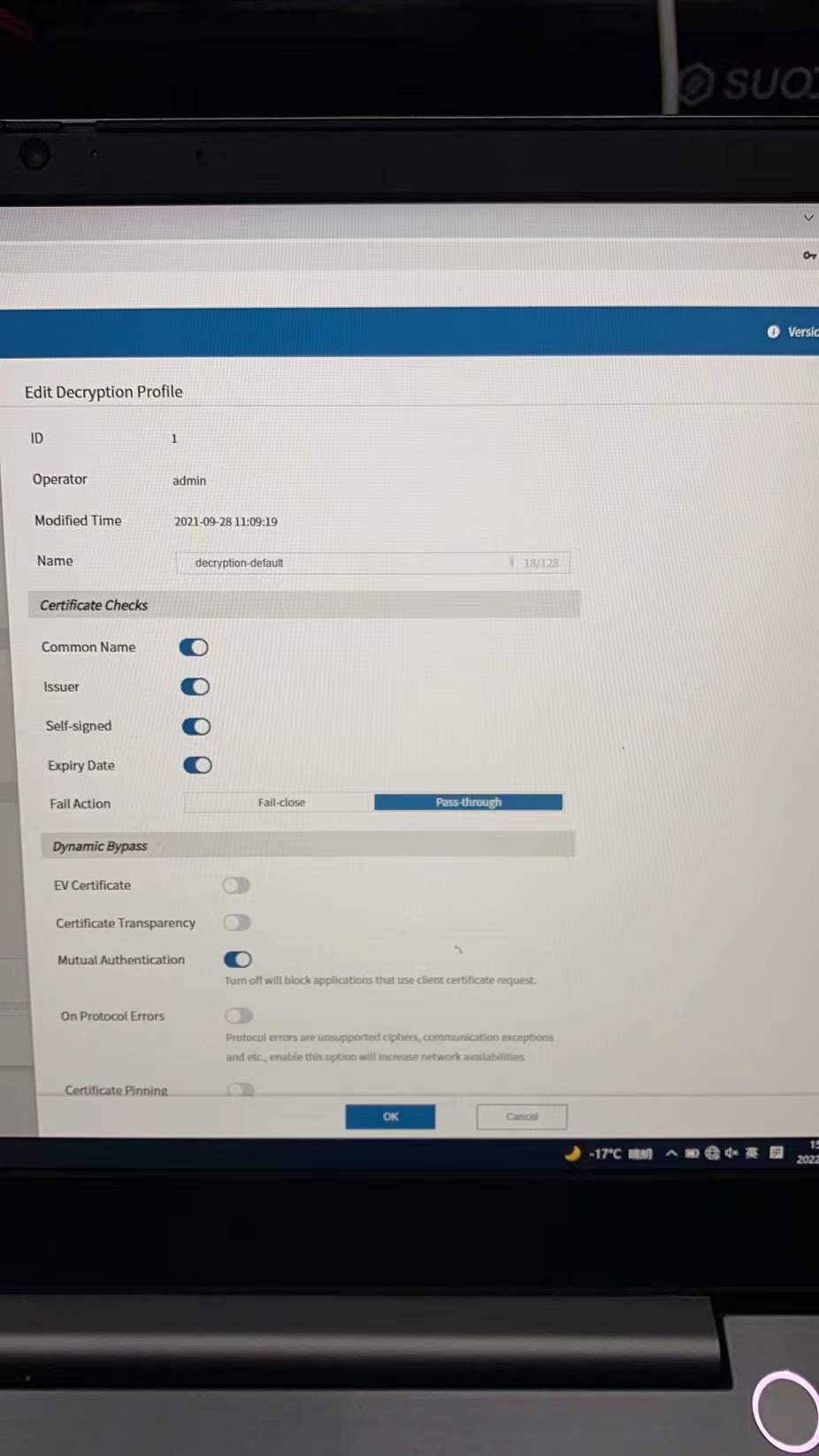The height and width of the screenshot is (1456, 819).
Task: Switch the input language indicator icon
Action: click(752, 1153)
